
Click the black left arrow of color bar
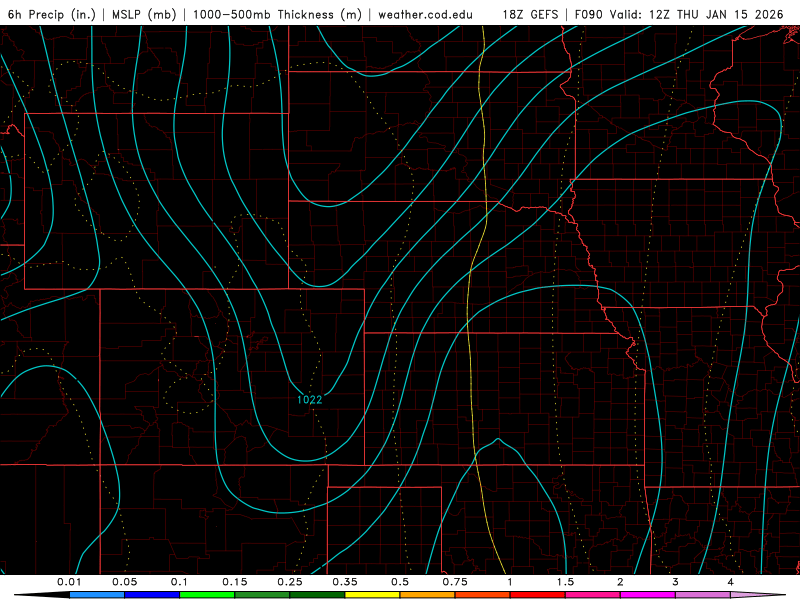click(41, 595)
